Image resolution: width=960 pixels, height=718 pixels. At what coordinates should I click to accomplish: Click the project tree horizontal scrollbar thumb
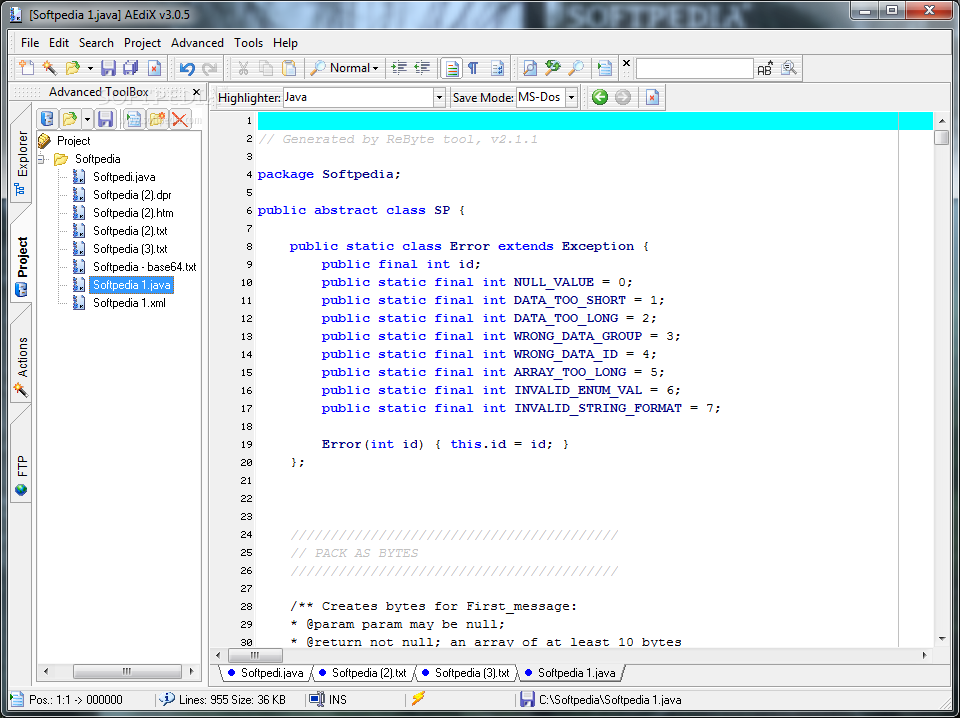(x=127, y=671)
